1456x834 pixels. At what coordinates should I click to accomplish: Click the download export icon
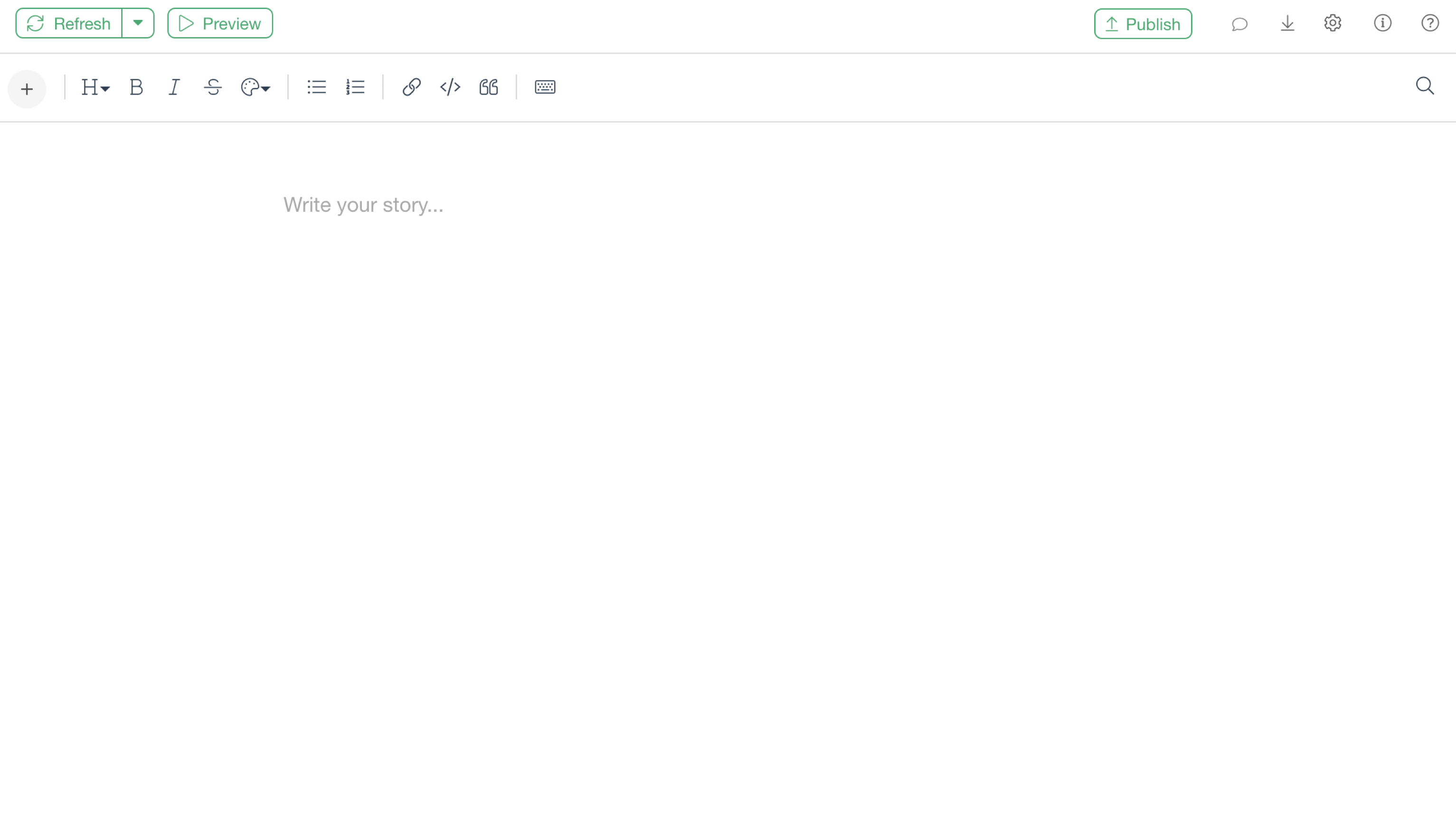(1287, 23)
